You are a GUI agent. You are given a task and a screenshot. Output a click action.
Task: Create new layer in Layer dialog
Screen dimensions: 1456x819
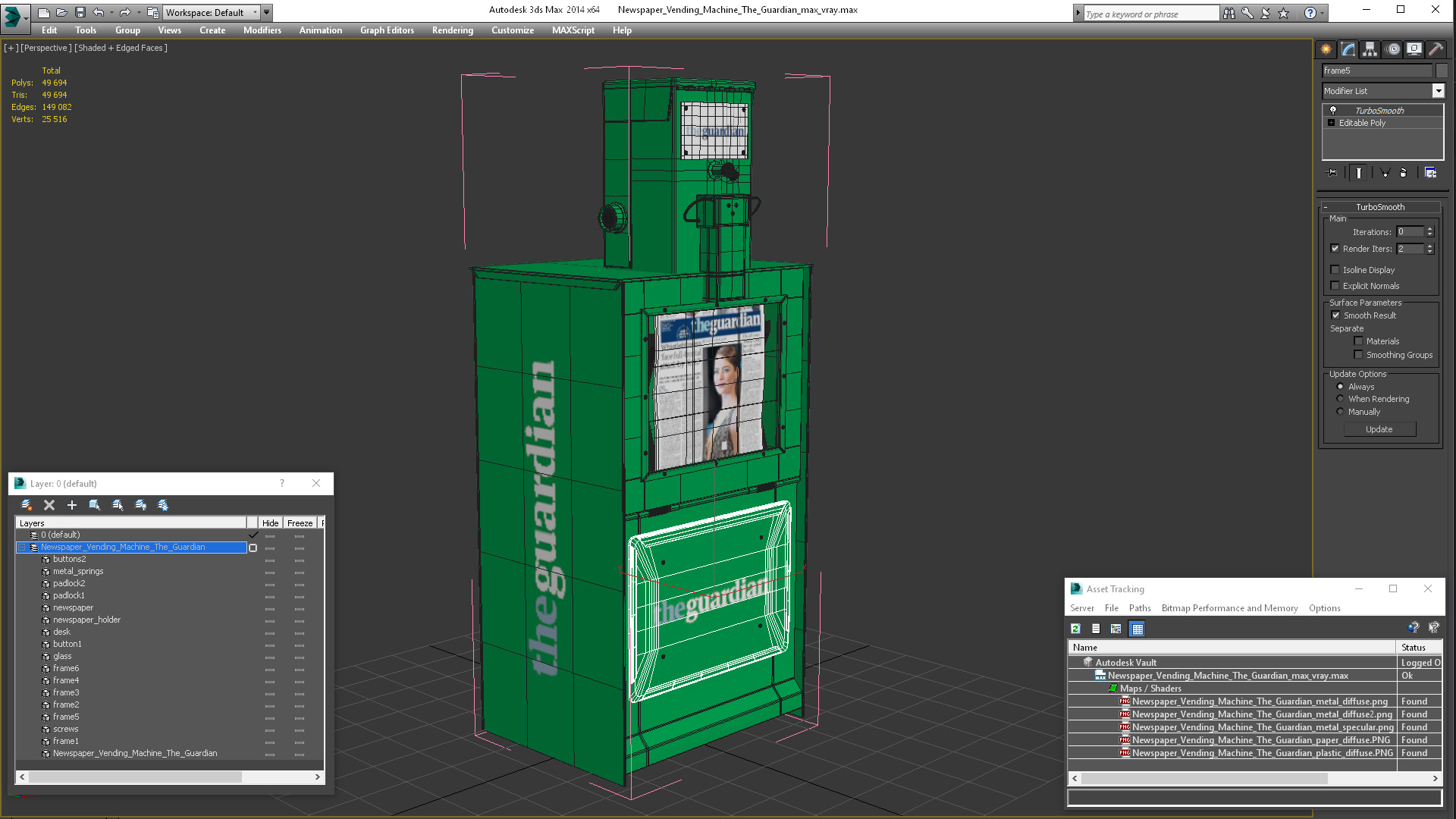tap(27, 505)
